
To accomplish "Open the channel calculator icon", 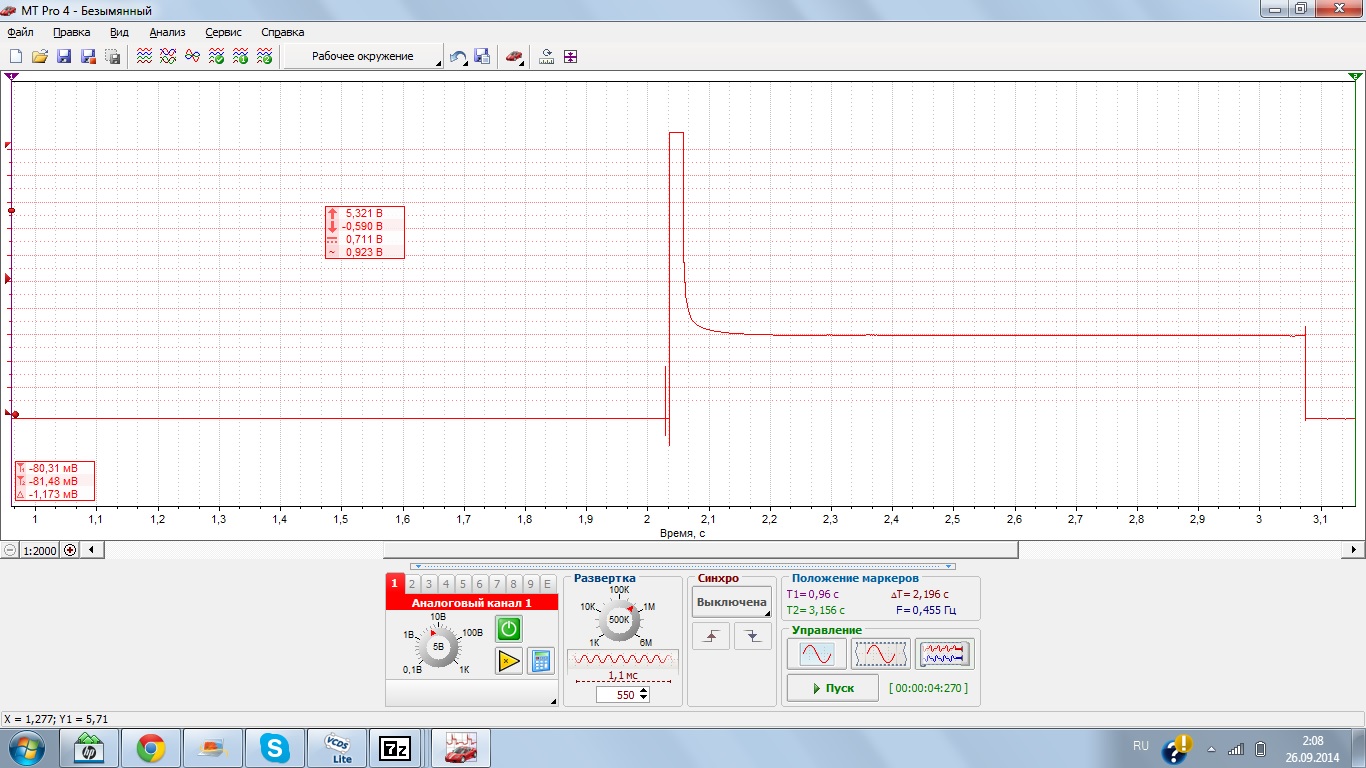I will pyautogui.click(x=541, y=660).
